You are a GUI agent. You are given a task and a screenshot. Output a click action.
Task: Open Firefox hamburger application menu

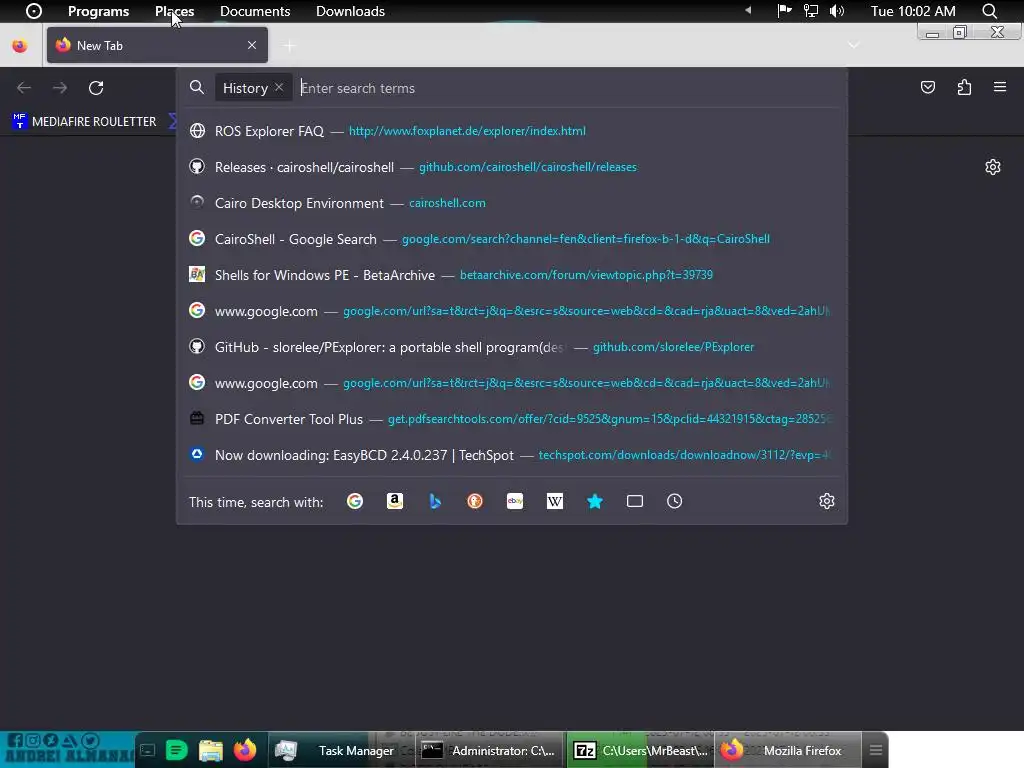point(1000,87)
